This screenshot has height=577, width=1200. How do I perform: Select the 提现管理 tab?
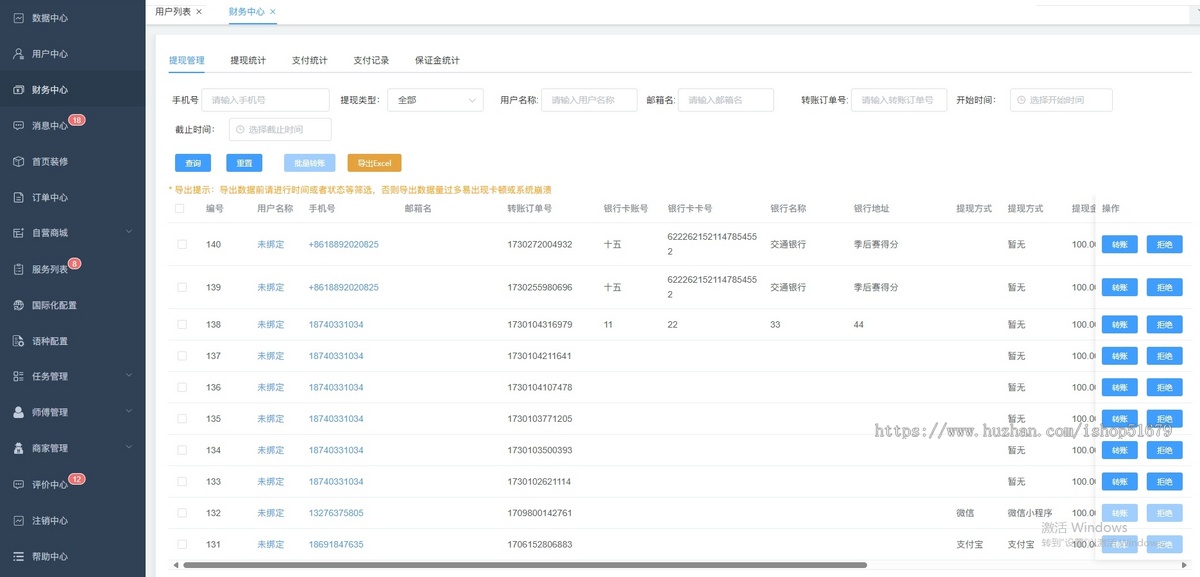[x=187, y=60]
